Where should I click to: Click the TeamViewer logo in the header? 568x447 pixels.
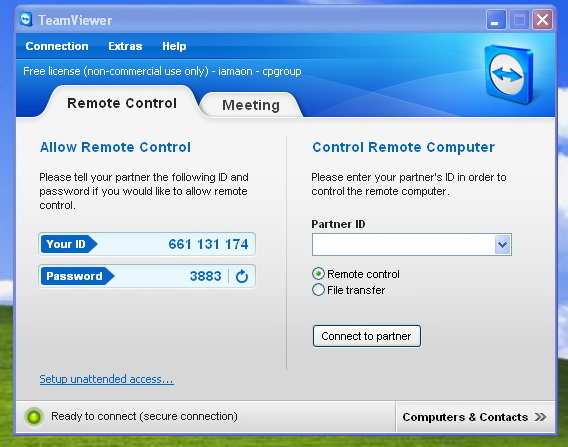pyautogui.click(x=509, y=74)
